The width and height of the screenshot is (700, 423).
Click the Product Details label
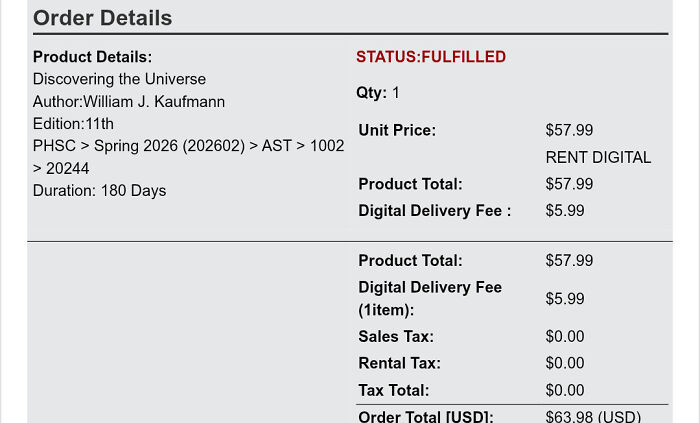pyautogui.click(x=92, y=57)
